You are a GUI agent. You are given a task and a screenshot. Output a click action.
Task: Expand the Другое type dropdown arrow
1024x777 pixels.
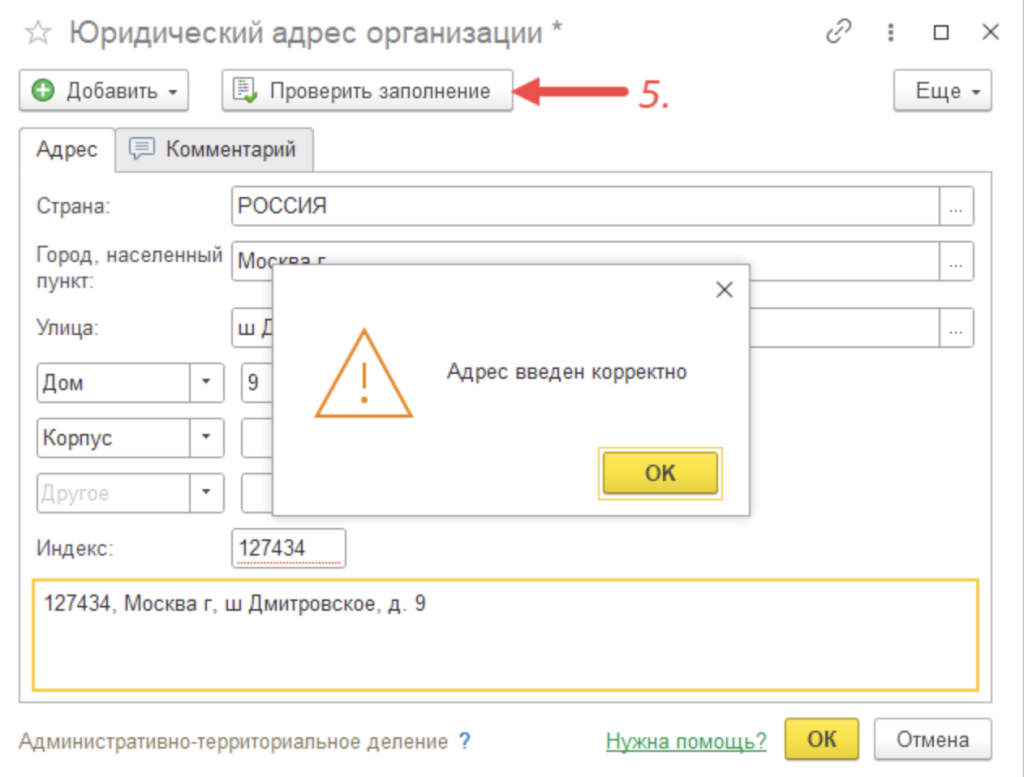(x=207, y=492)
